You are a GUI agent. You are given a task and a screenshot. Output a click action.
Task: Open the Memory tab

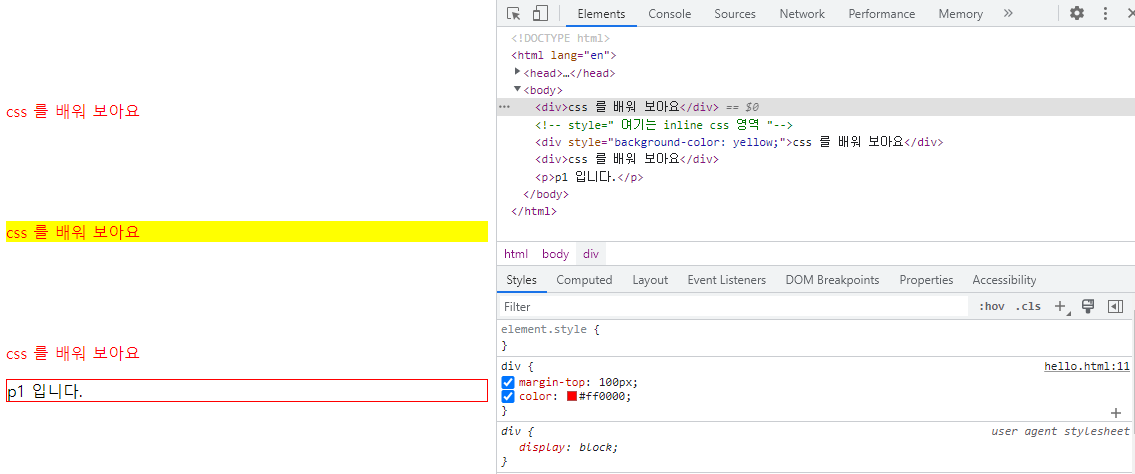coord(961,14)
